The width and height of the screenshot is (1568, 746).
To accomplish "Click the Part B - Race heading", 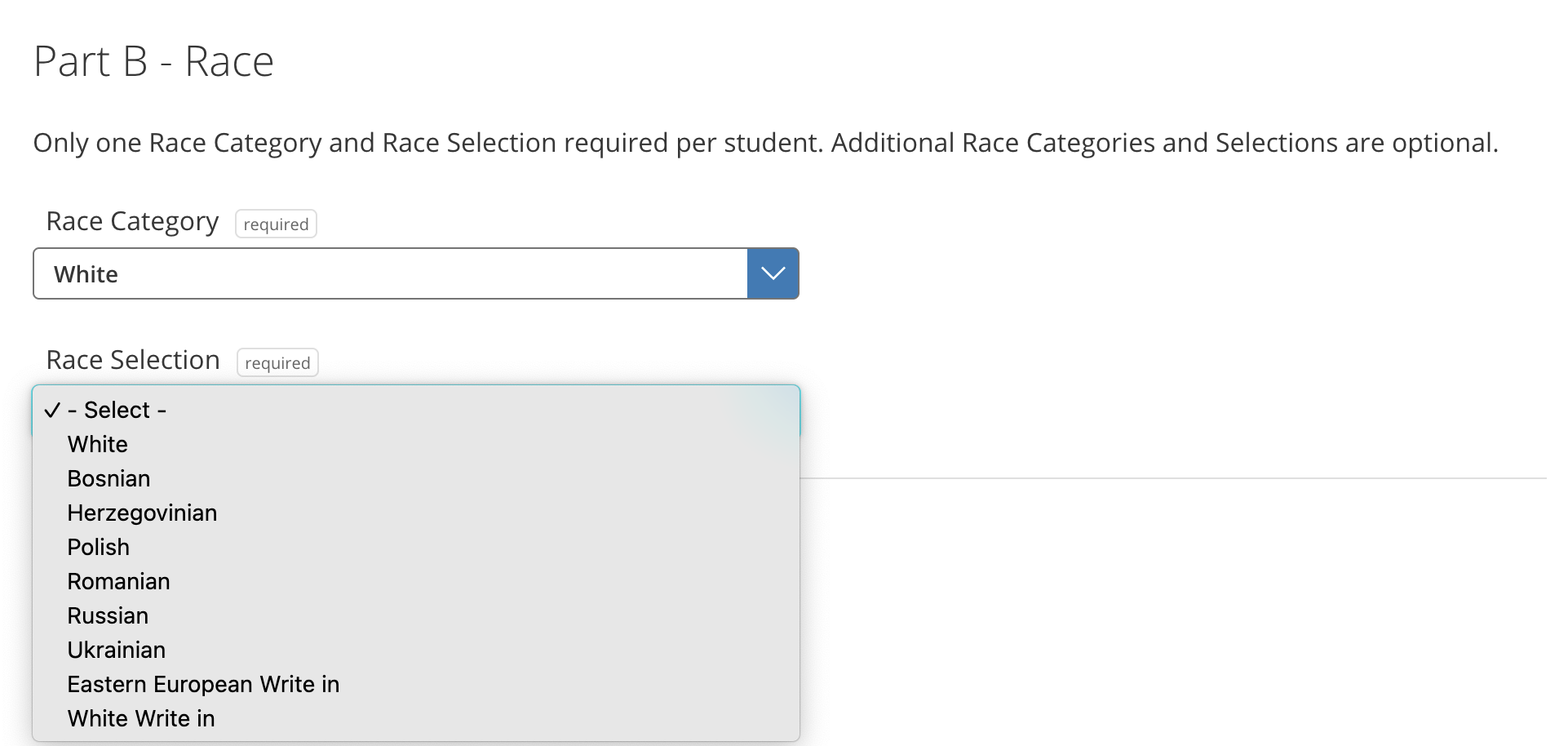I will (x=153, y=60).
